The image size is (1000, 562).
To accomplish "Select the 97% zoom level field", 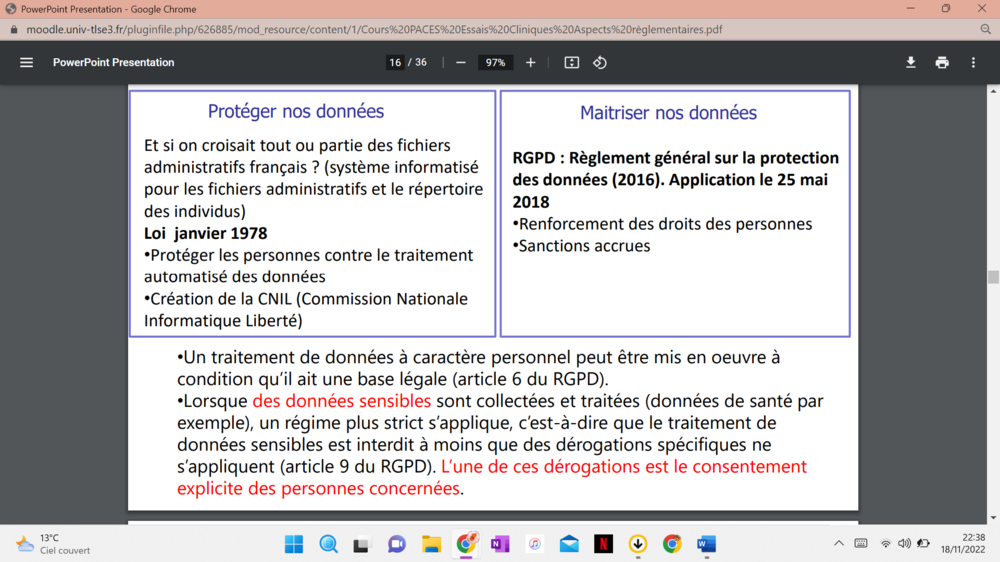I will (x=495, y=62).
